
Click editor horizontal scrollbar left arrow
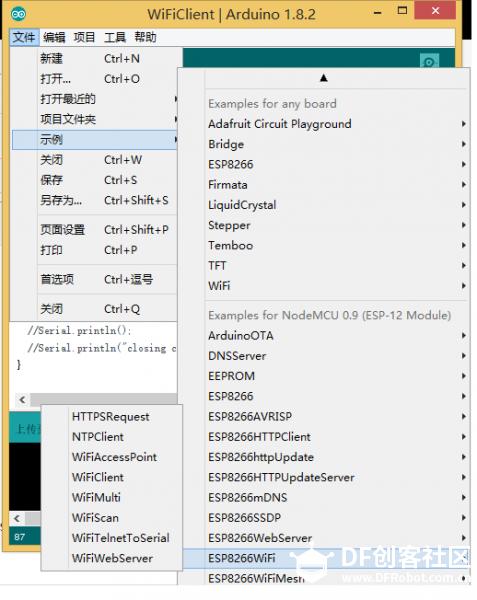22,401
